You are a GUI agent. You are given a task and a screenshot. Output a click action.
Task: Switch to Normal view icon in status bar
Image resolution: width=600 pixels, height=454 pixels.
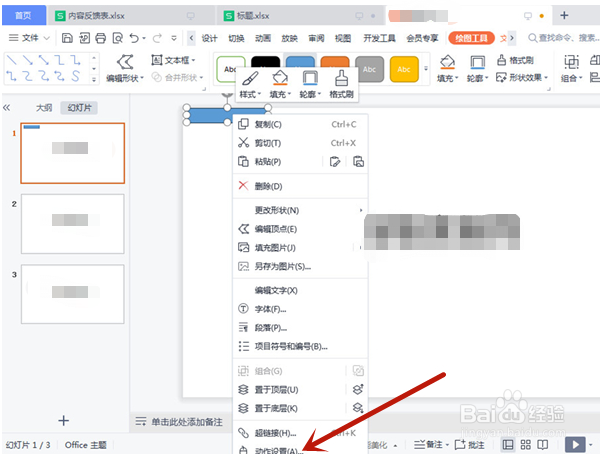(508, 445)
